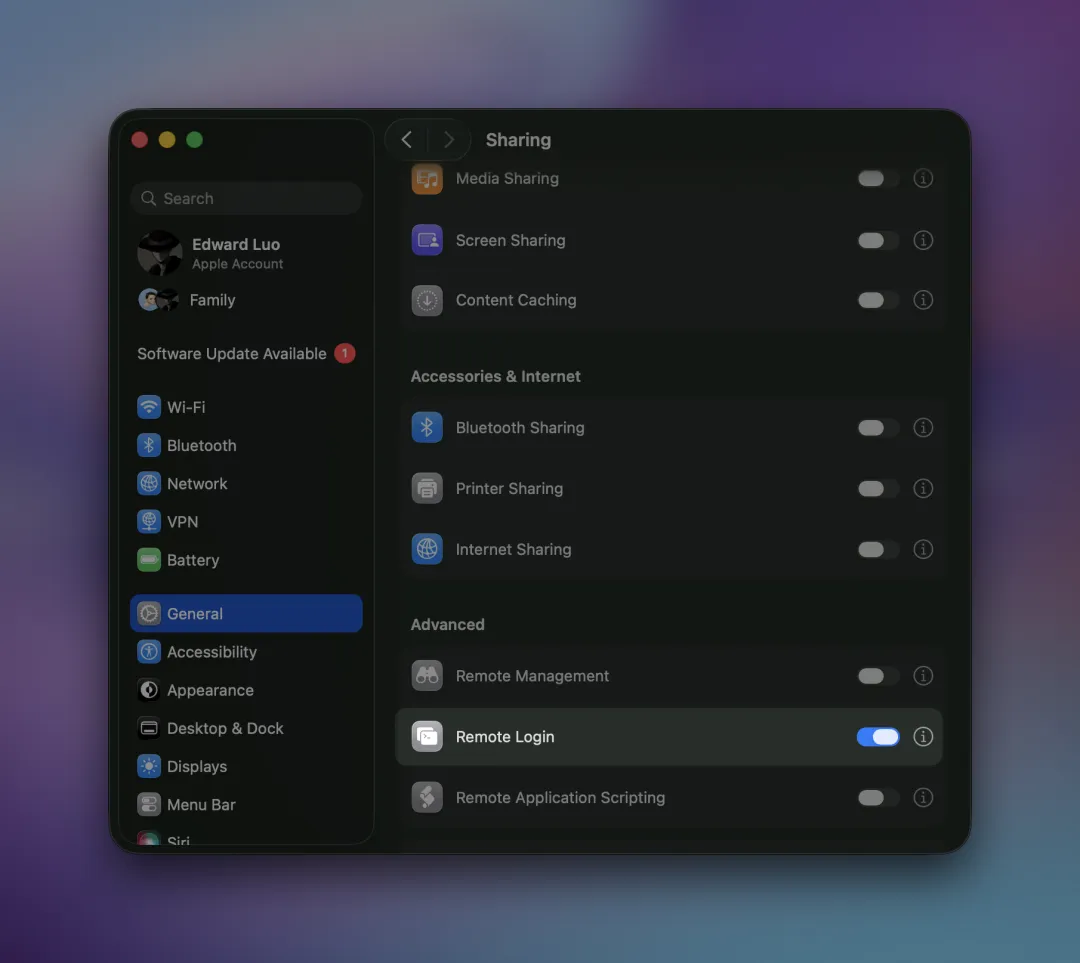
Task: Enable Media Sharing toggle
Action: tap(878, 178)
